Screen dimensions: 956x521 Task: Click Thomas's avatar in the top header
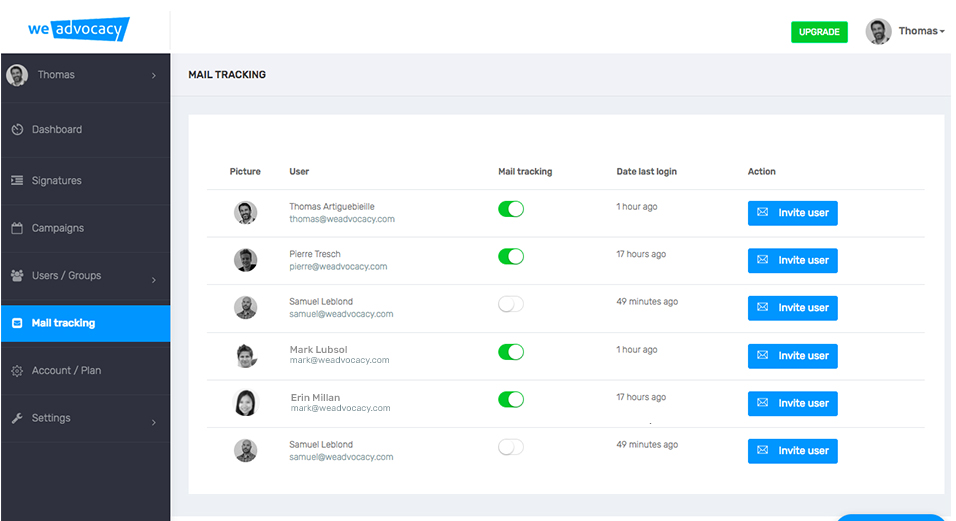(x=879, y=31)
